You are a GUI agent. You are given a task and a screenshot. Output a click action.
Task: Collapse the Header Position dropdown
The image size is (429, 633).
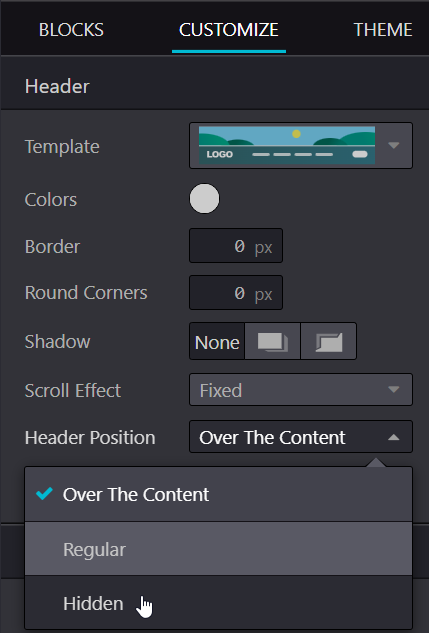click(301, 437)
